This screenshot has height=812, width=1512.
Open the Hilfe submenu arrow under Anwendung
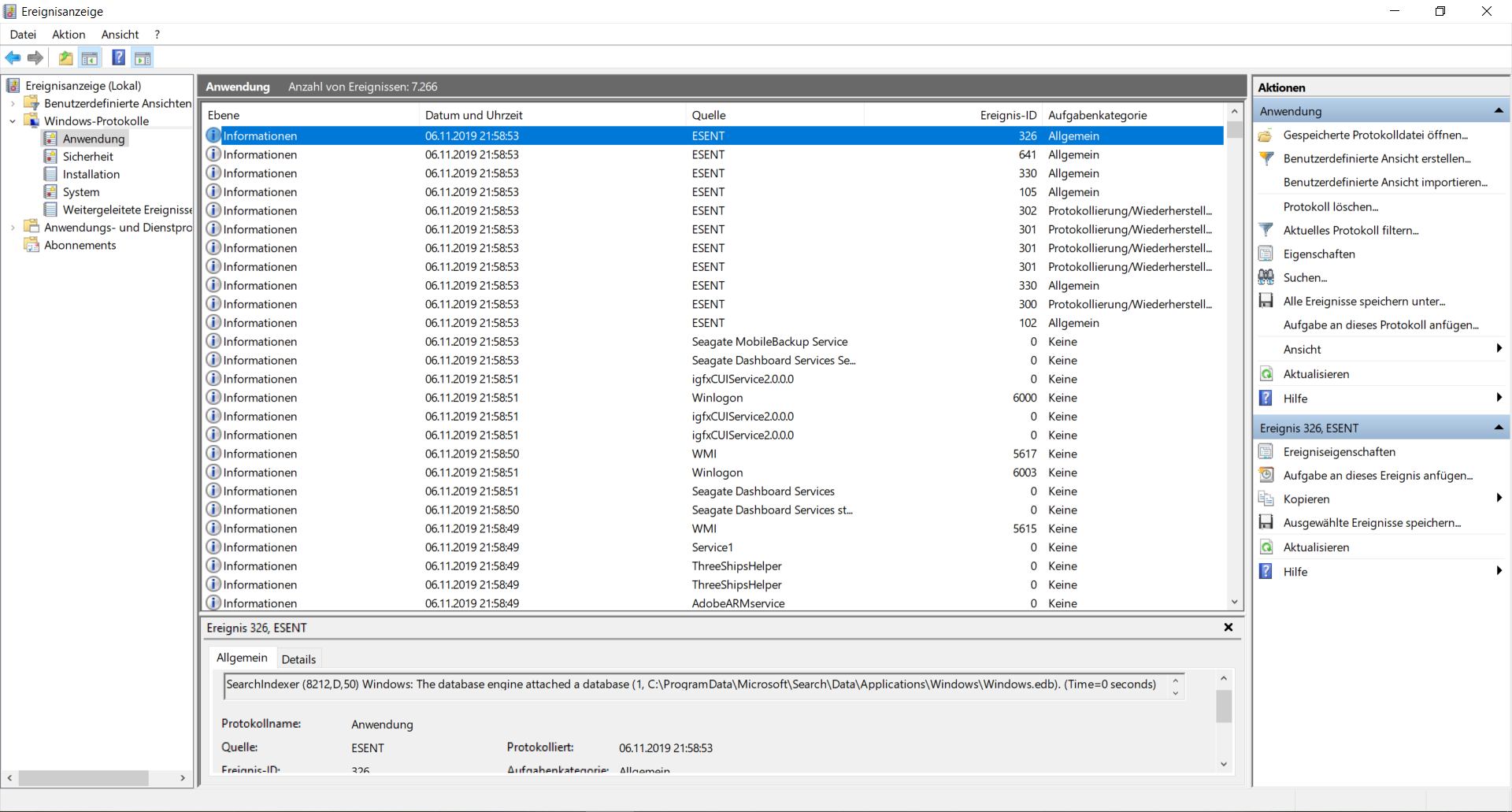1499,398
